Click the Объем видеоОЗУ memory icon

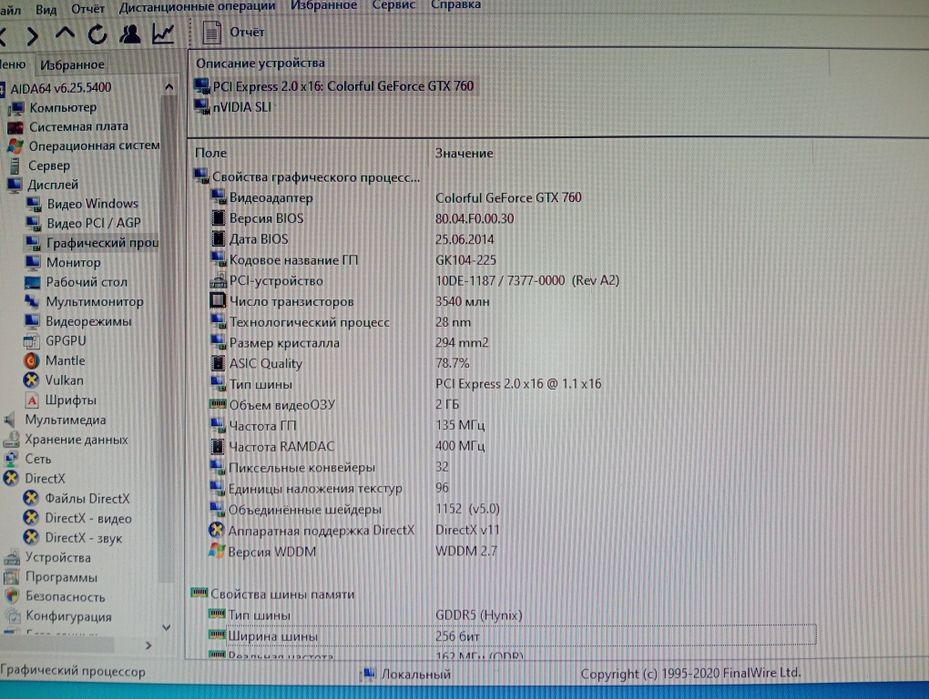point(217,405)
